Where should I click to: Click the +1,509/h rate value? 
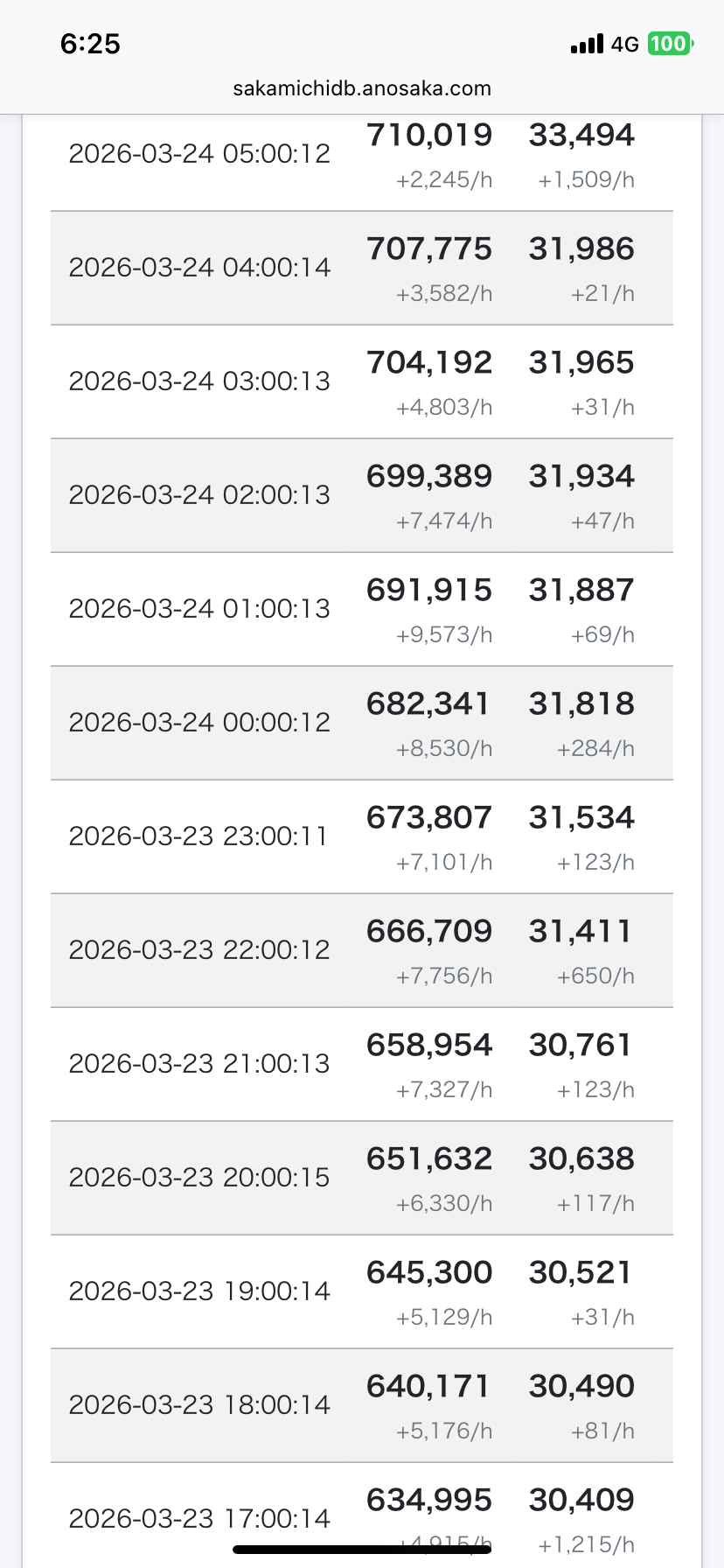(586, 180)
